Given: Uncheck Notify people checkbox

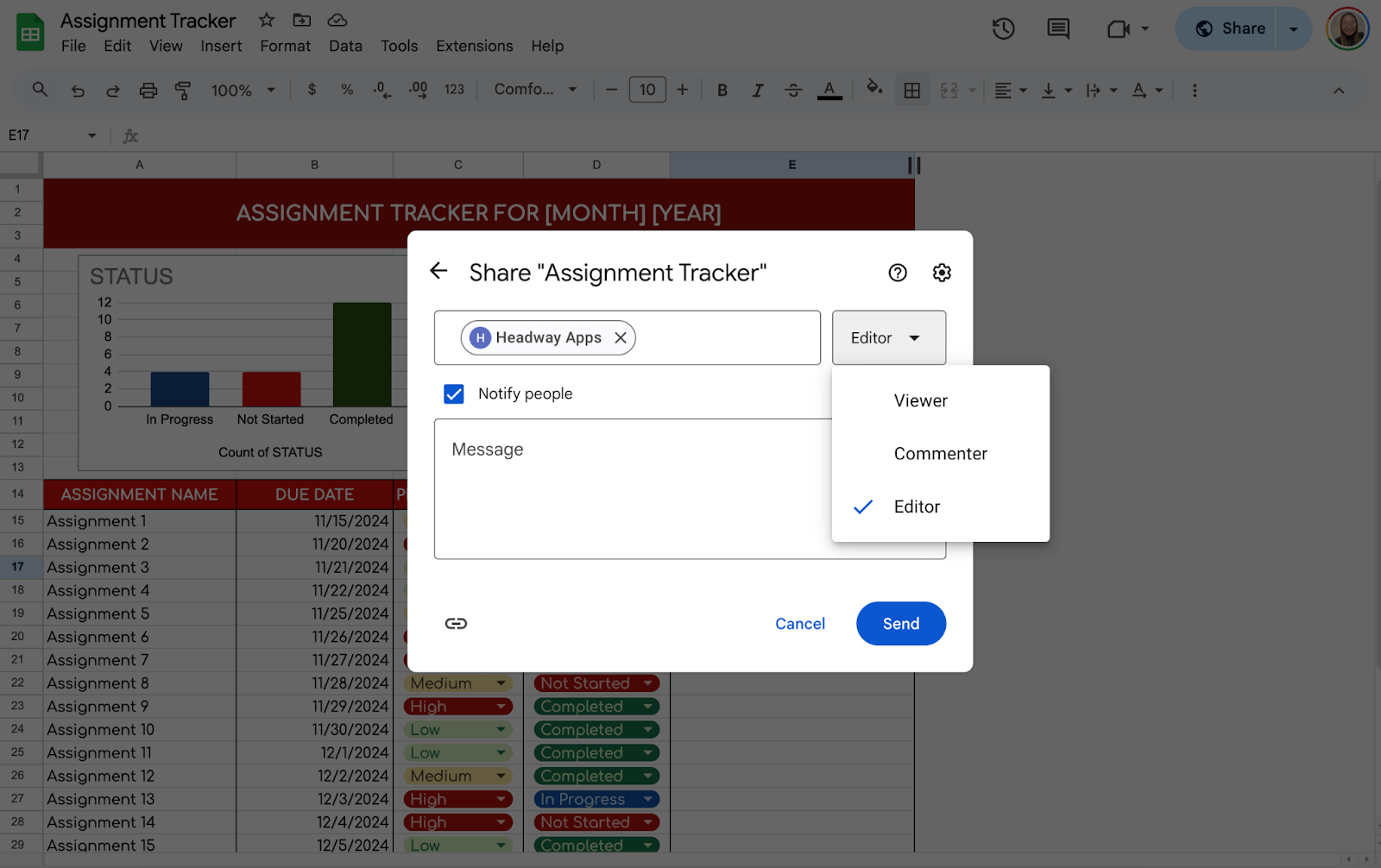Looking at the screenshot, I should [454, 393].
